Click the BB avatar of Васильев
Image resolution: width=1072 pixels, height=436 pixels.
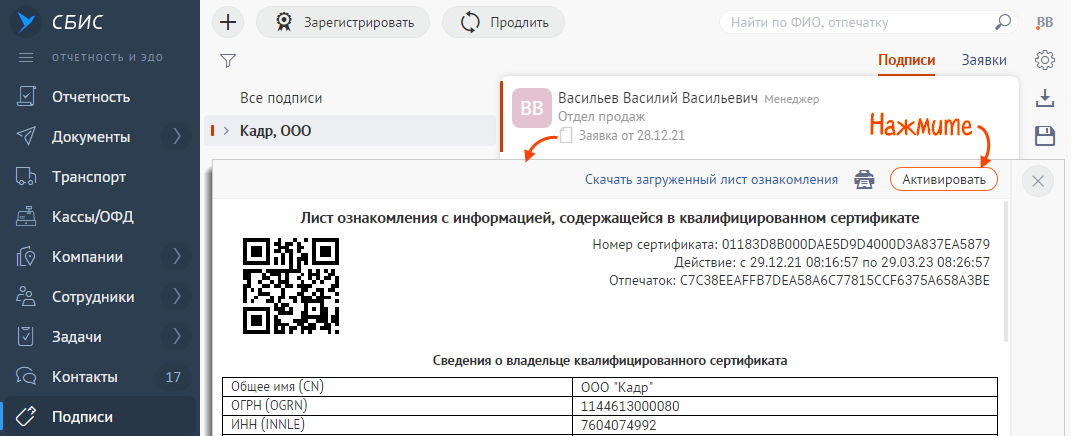click(531, 108)
